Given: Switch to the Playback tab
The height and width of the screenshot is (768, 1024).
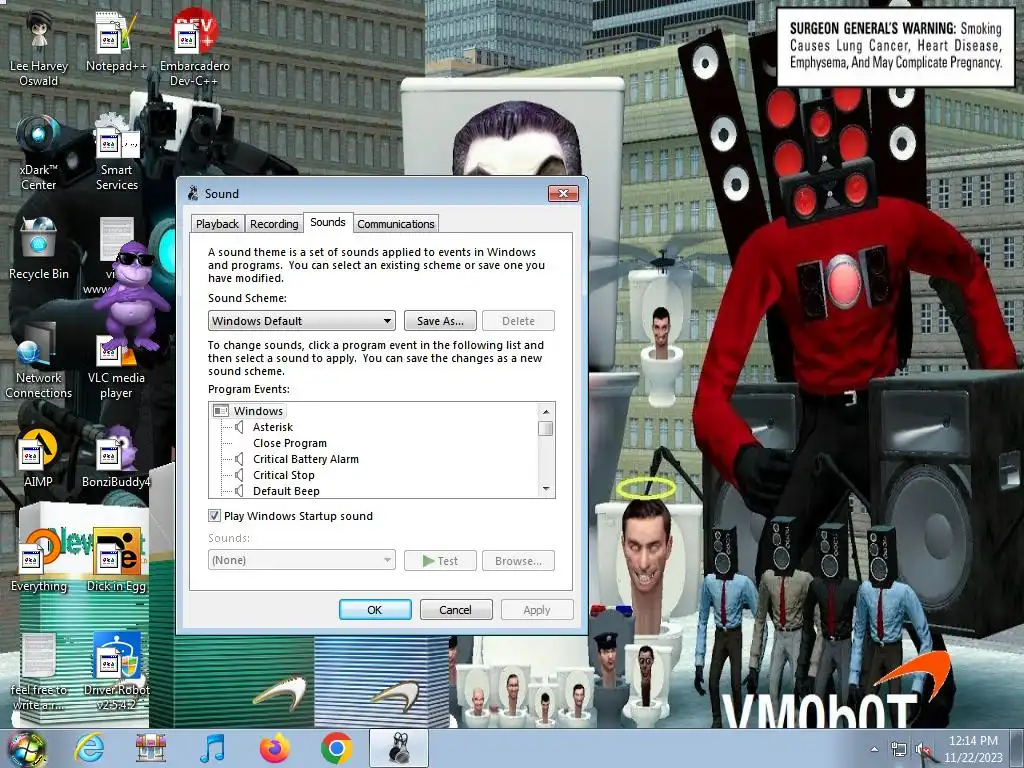Looking at the screenshot, I should tap(217, 224).
